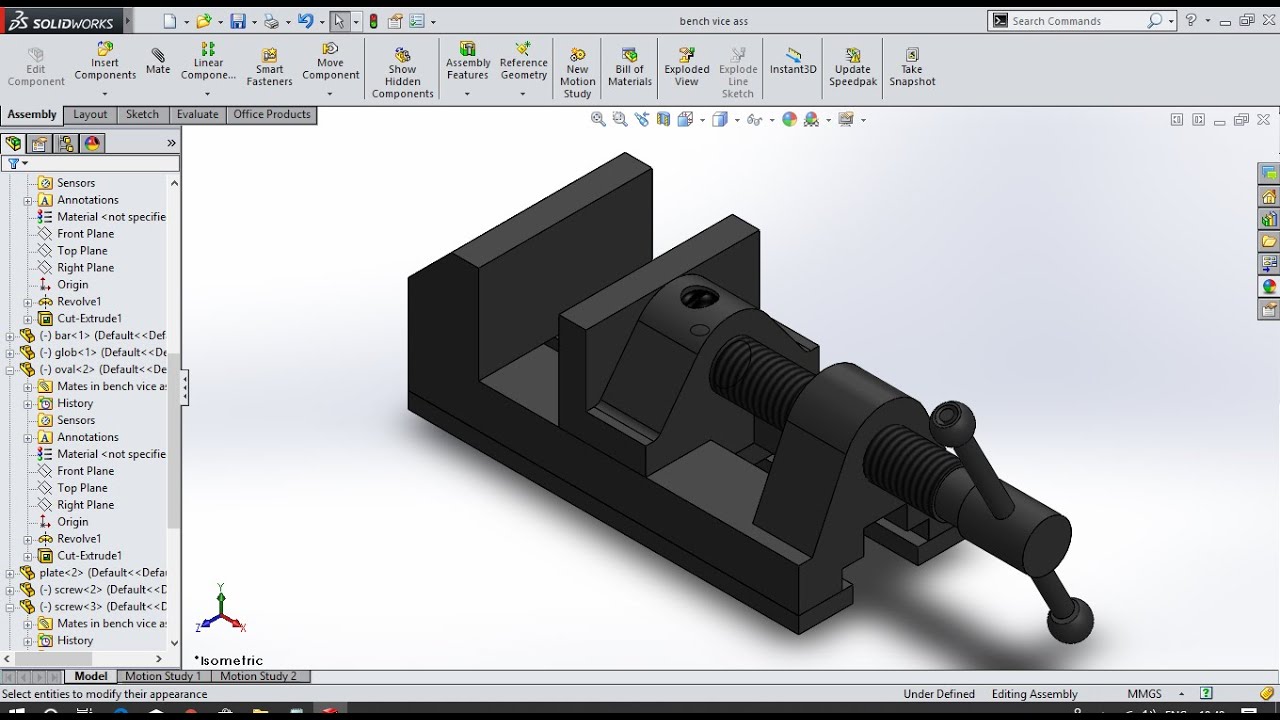The width and height of the screenshot is (1280, 720).
Task: Collapse the oval<2> component node
Action: click(11, 370)
